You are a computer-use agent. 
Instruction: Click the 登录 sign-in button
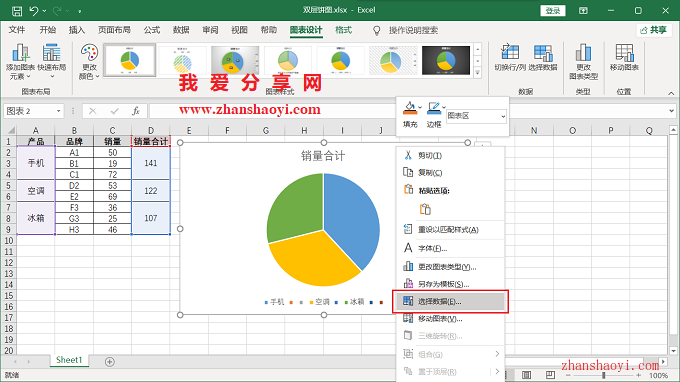(x=553, y=11)
